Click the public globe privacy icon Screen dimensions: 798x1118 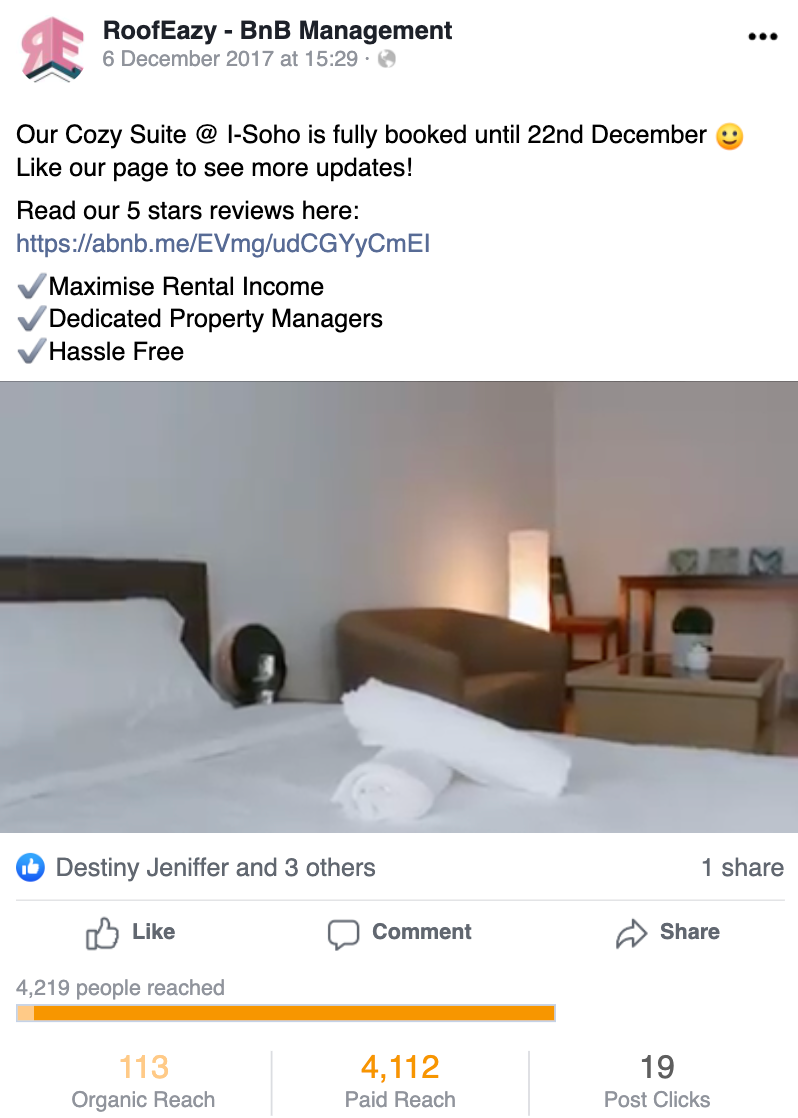point(387,59)
